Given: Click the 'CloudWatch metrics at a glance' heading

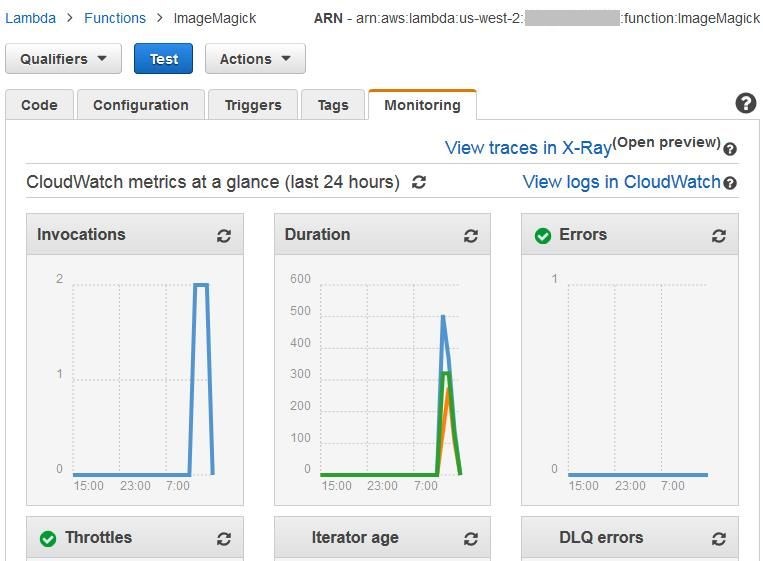Looking at the screenshot, I should [213, 182].
